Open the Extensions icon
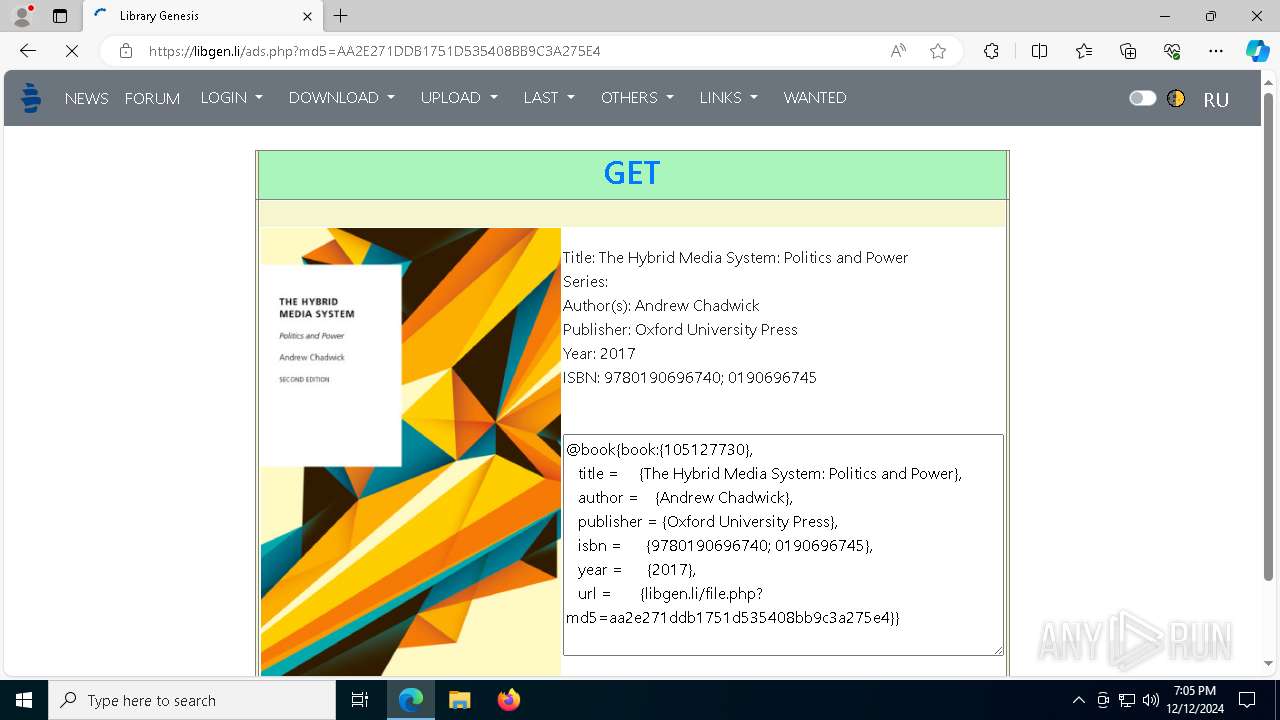The height and width of the screenshot is (720, 1280). pyautogui.click(x=991, y=51)
